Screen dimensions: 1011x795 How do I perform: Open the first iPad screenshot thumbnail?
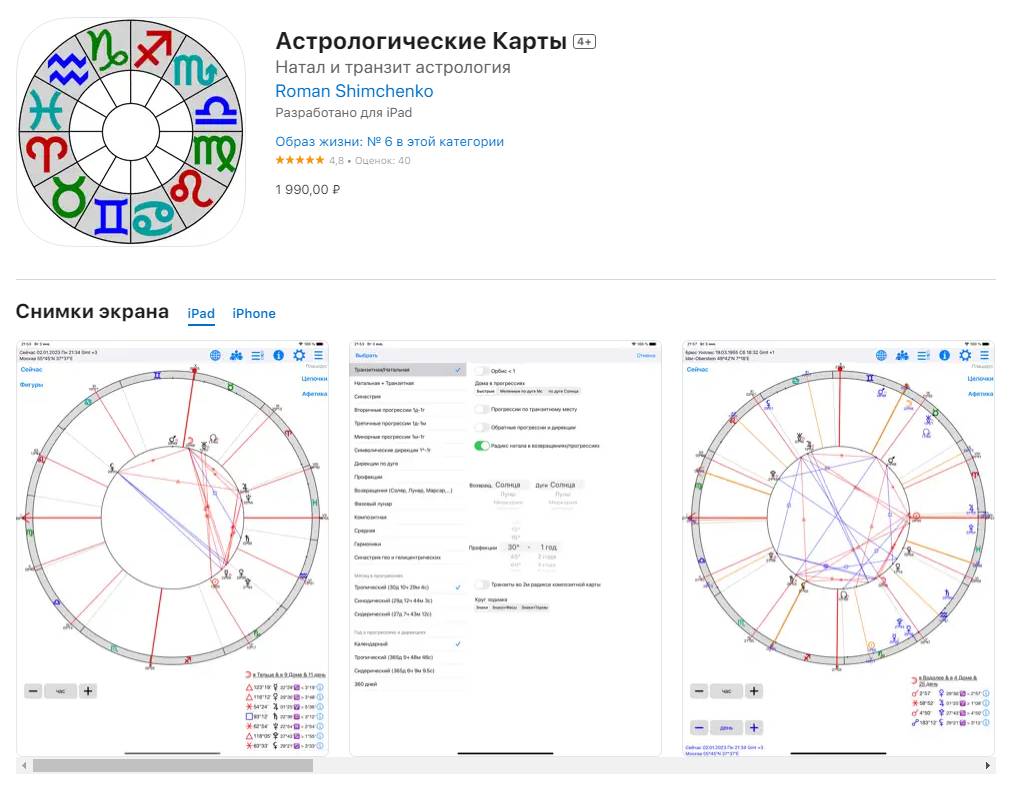point(172,548)
